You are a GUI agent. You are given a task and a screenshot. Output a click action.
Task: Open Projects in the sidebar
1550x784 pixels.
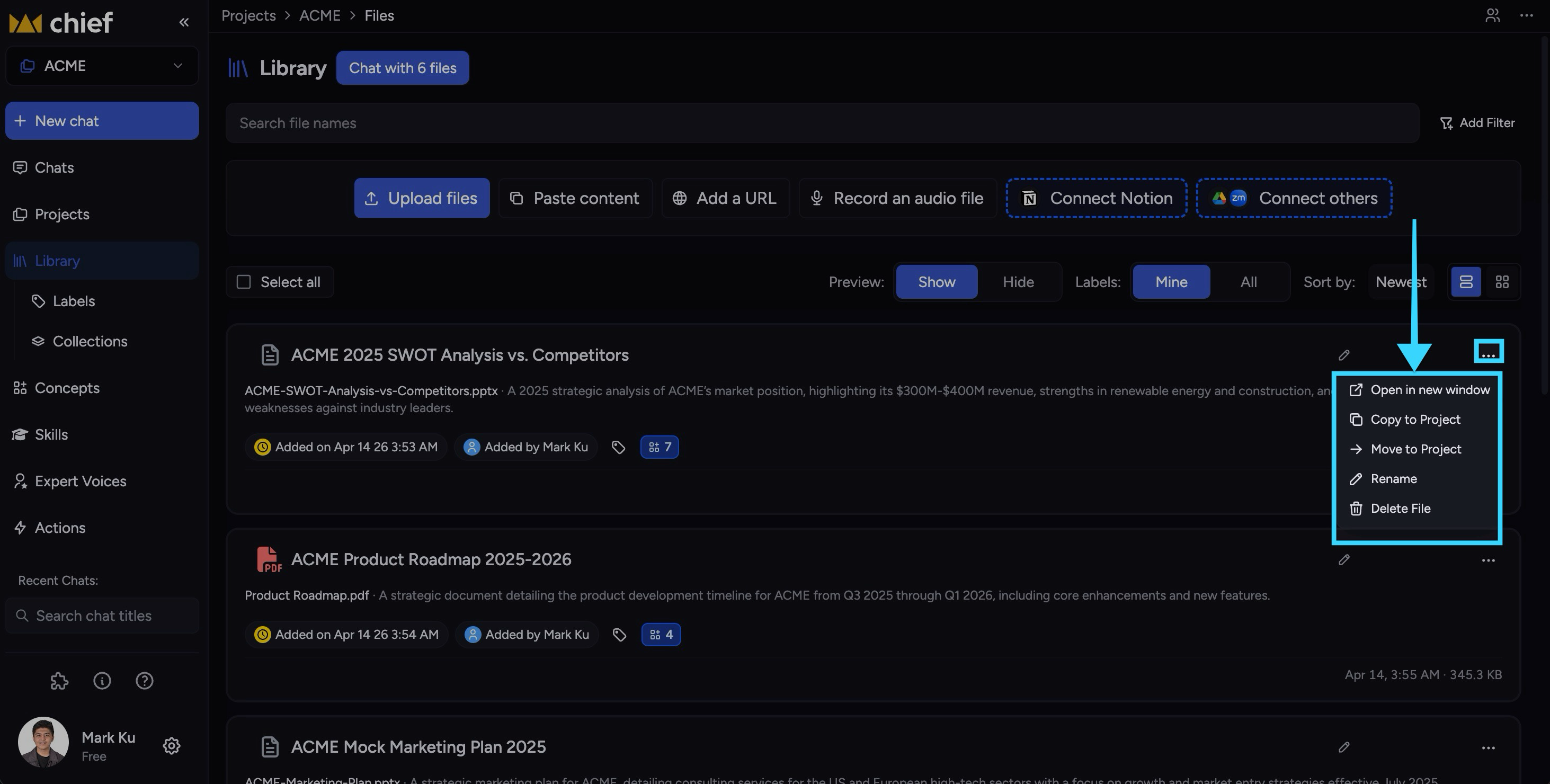pos(102,214)
